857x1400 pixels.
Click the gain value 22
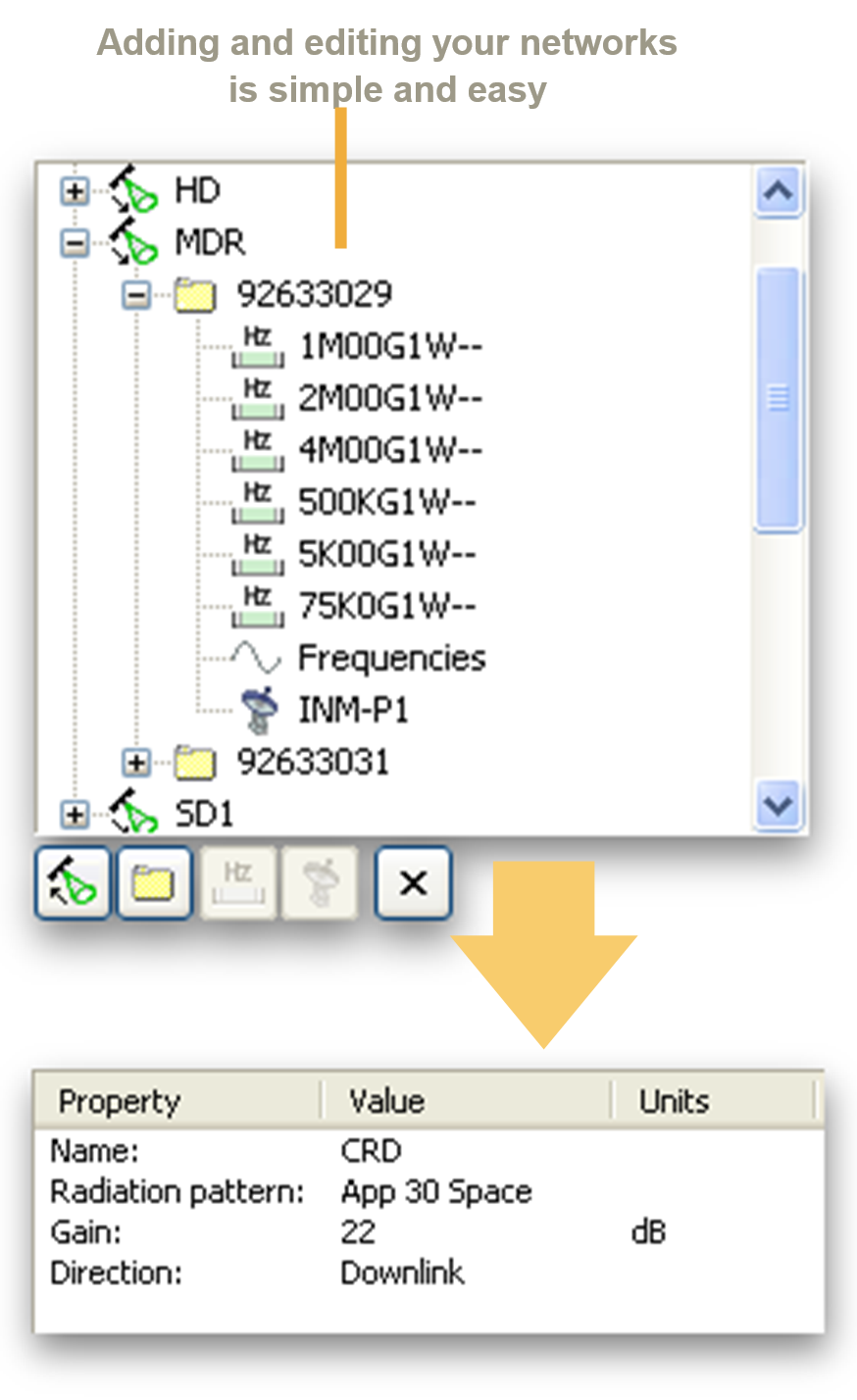coord(359,1232)
